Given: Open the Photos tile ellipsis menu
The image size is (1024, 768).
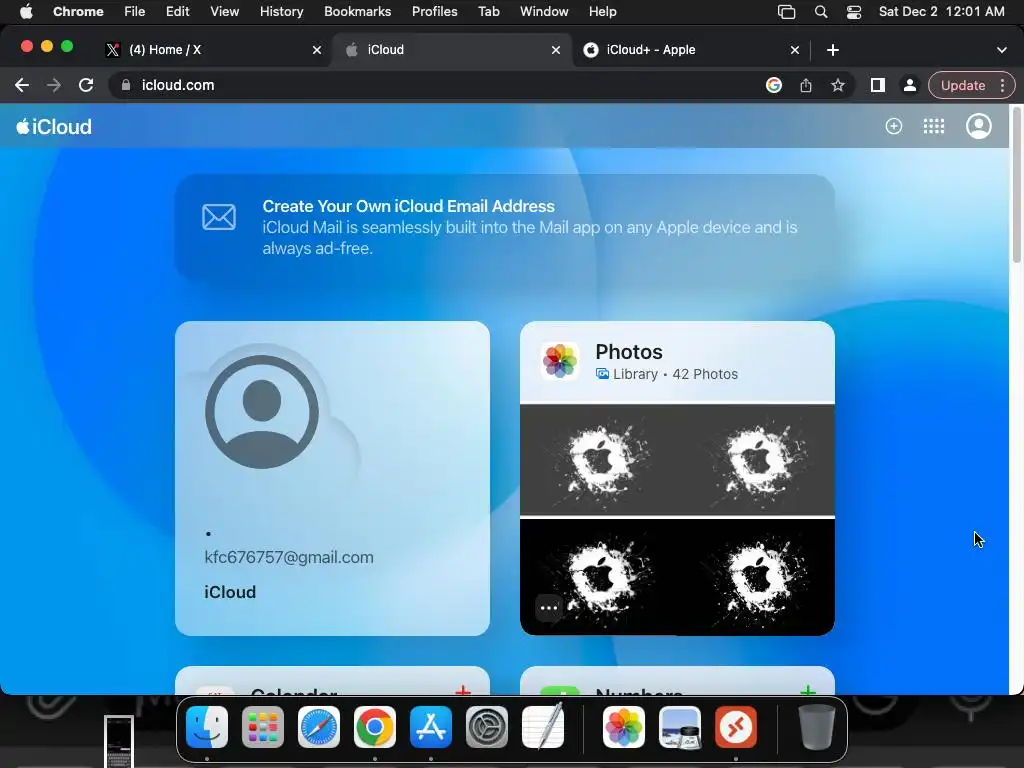Looking at the screenshot, I should click(549, 608).
